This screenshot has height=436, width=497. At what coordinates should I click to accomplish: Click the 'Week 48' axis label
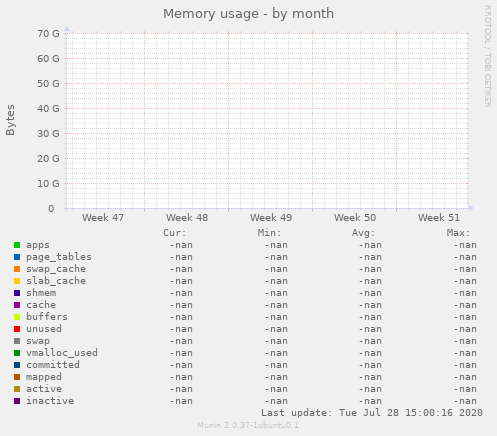pyautogui.click(x=187, y=218)
